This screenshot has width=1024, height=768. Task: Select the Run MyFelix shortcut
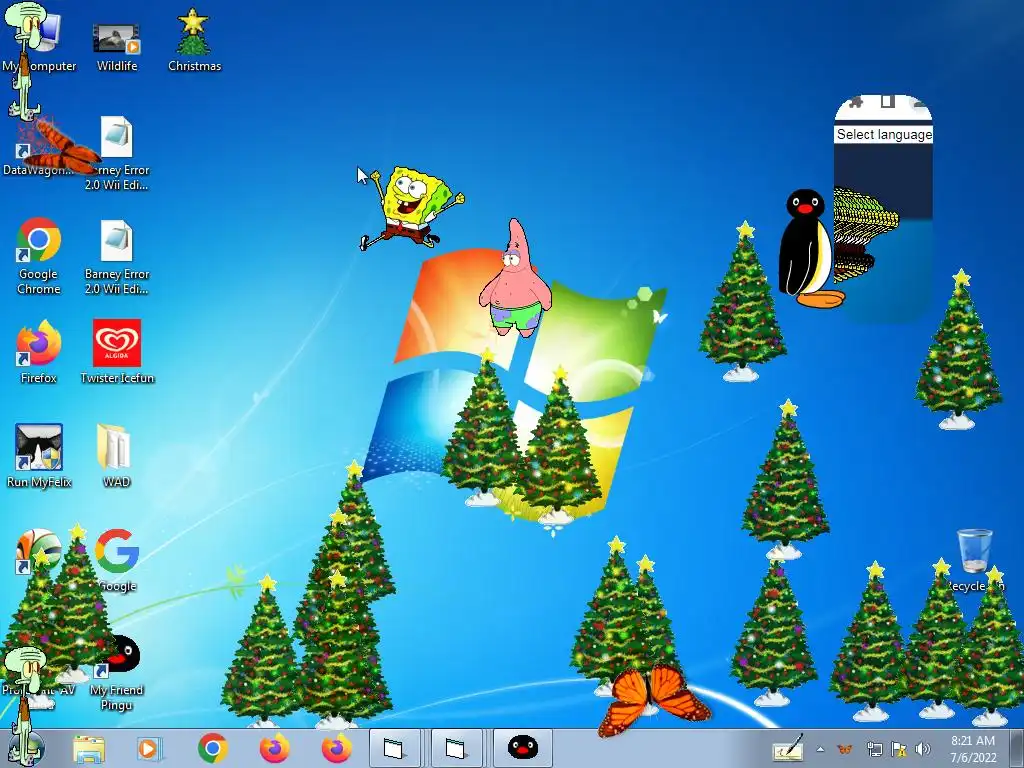pyautogui.click(x=39, y=456)
